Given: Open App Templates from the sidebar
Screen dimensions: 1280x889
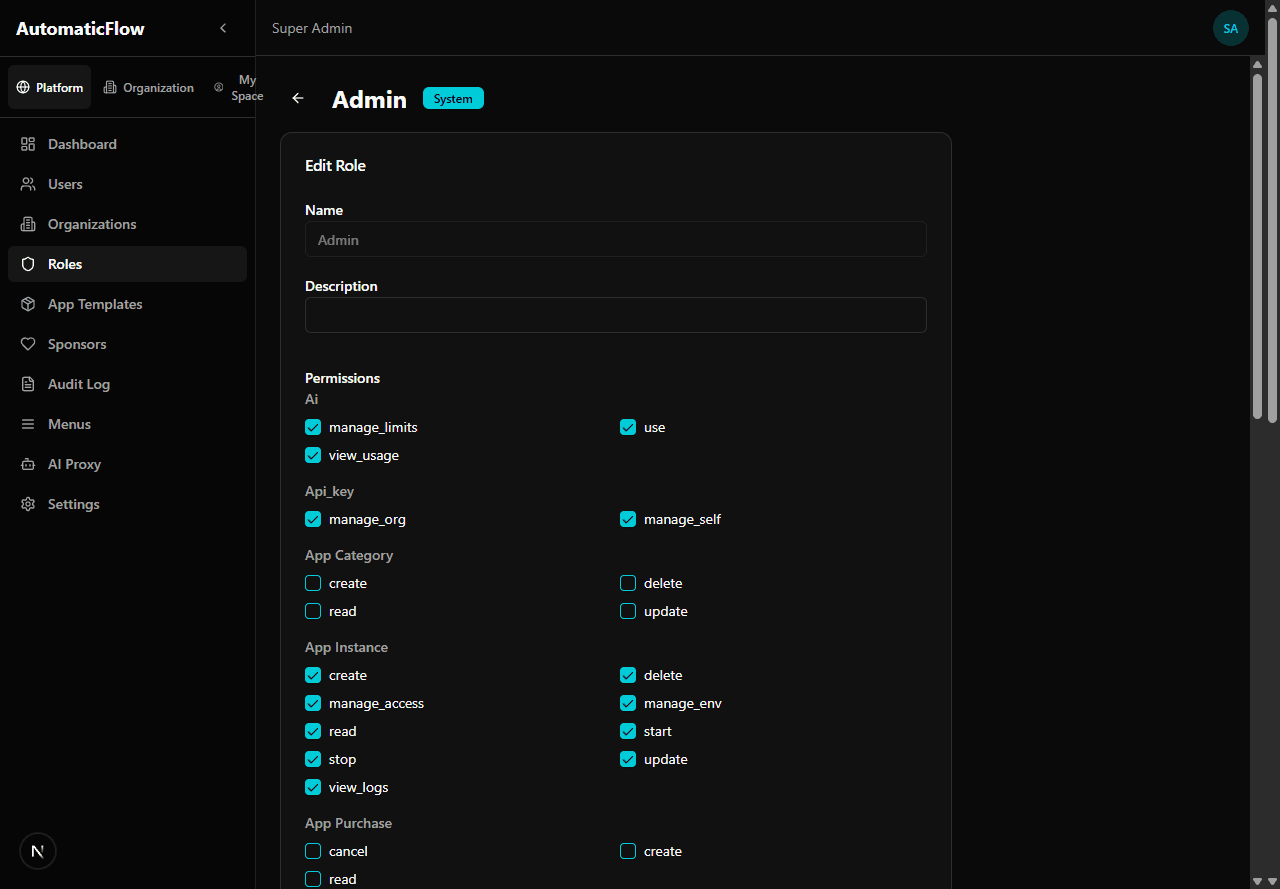Looking at the screenshot, I should [128, 304].
